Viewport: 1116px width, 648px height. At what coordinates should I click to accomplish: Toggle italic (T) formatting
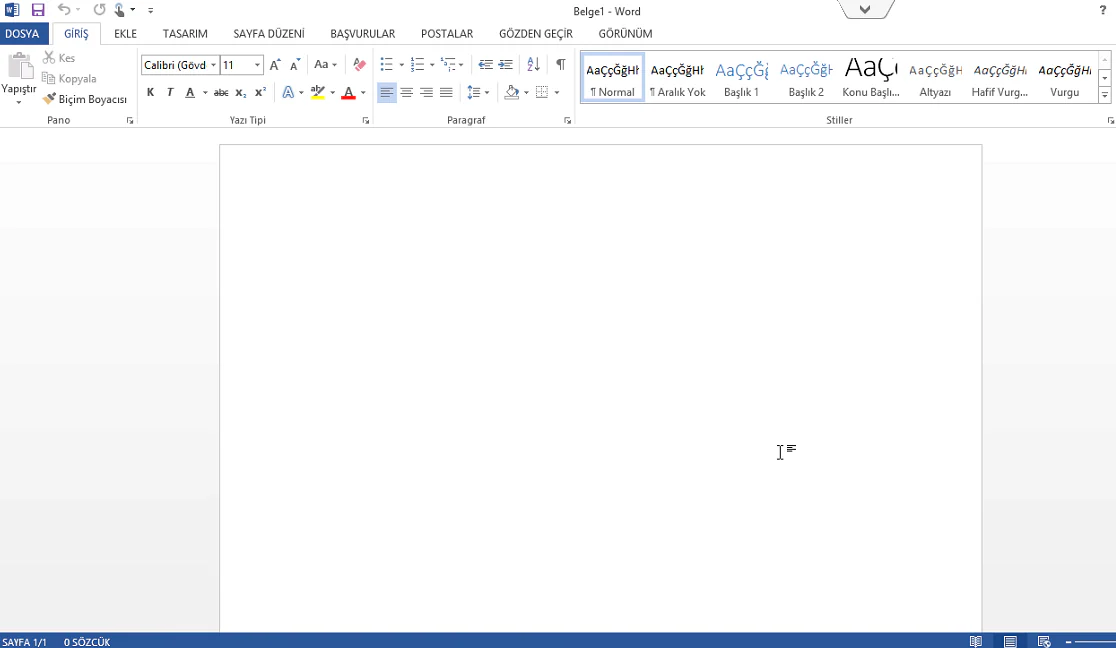click(170, 93)
